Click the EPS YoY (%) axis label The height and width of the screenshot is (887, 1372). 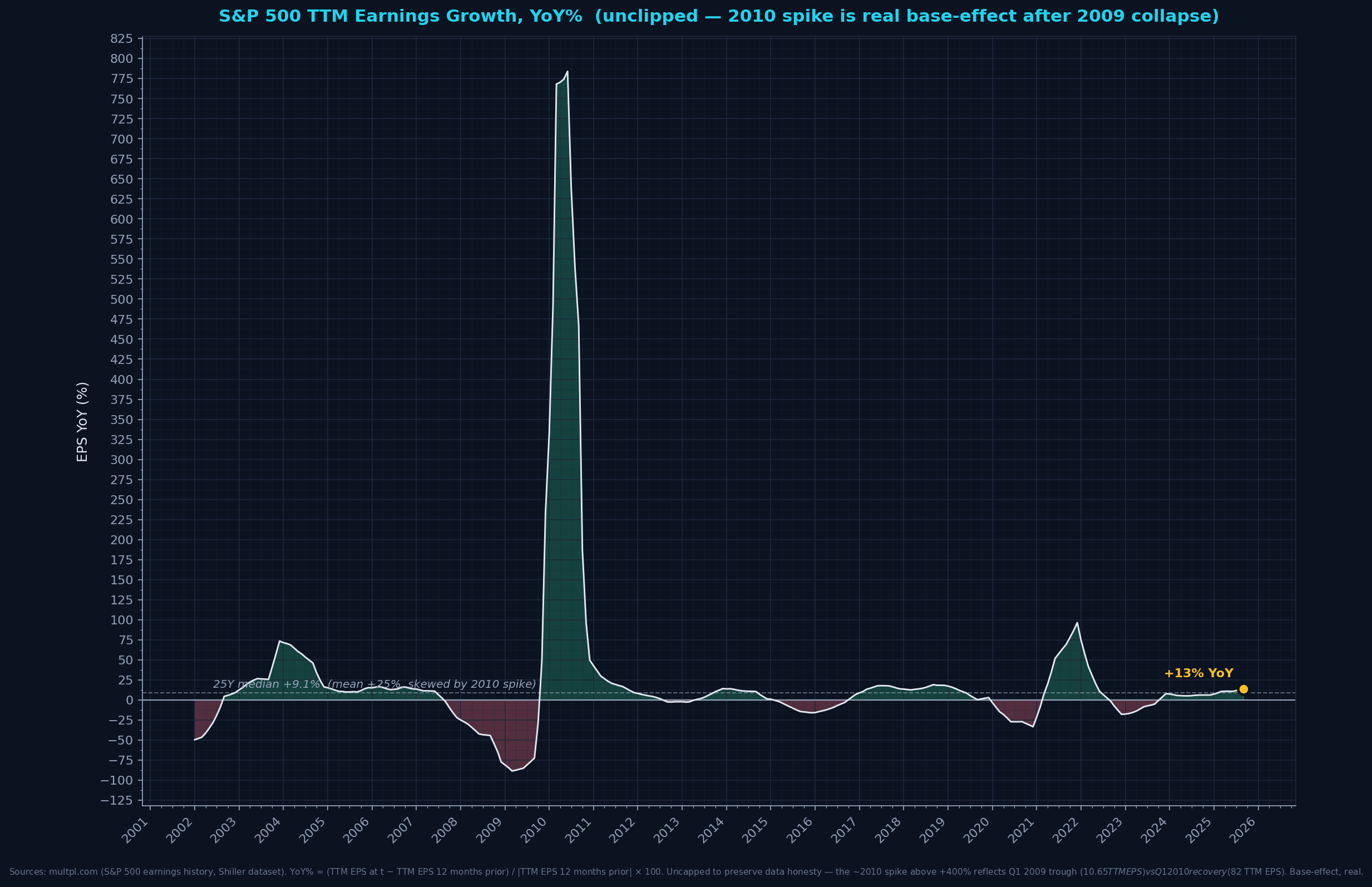pyautogui.click(x=82, y=422)
